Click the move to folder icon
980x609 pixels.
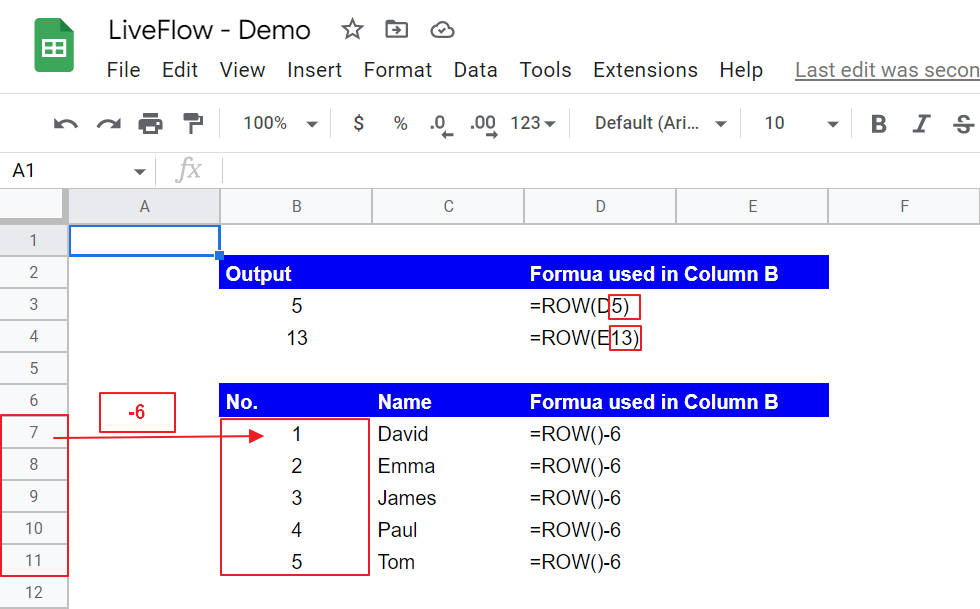click(397, 30)
